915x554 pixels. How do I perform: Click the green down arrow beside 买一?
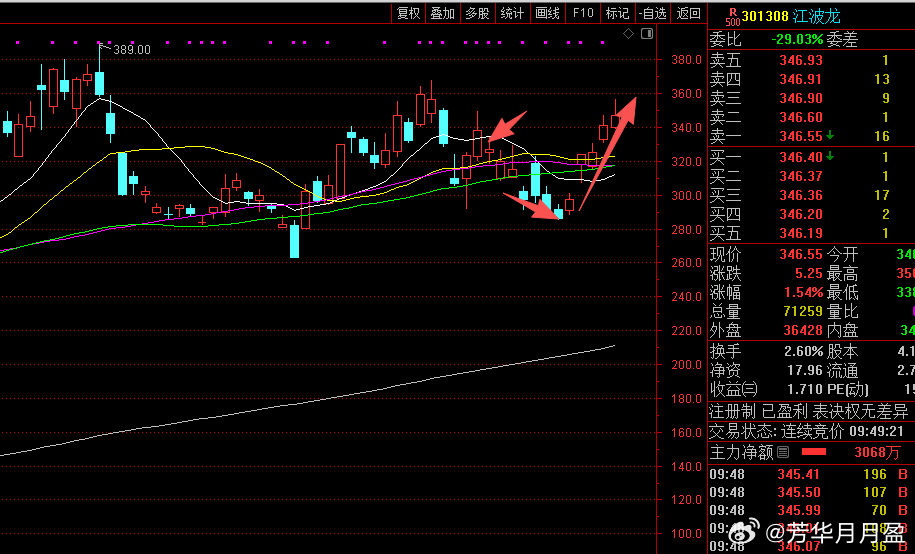click(830, 156)
